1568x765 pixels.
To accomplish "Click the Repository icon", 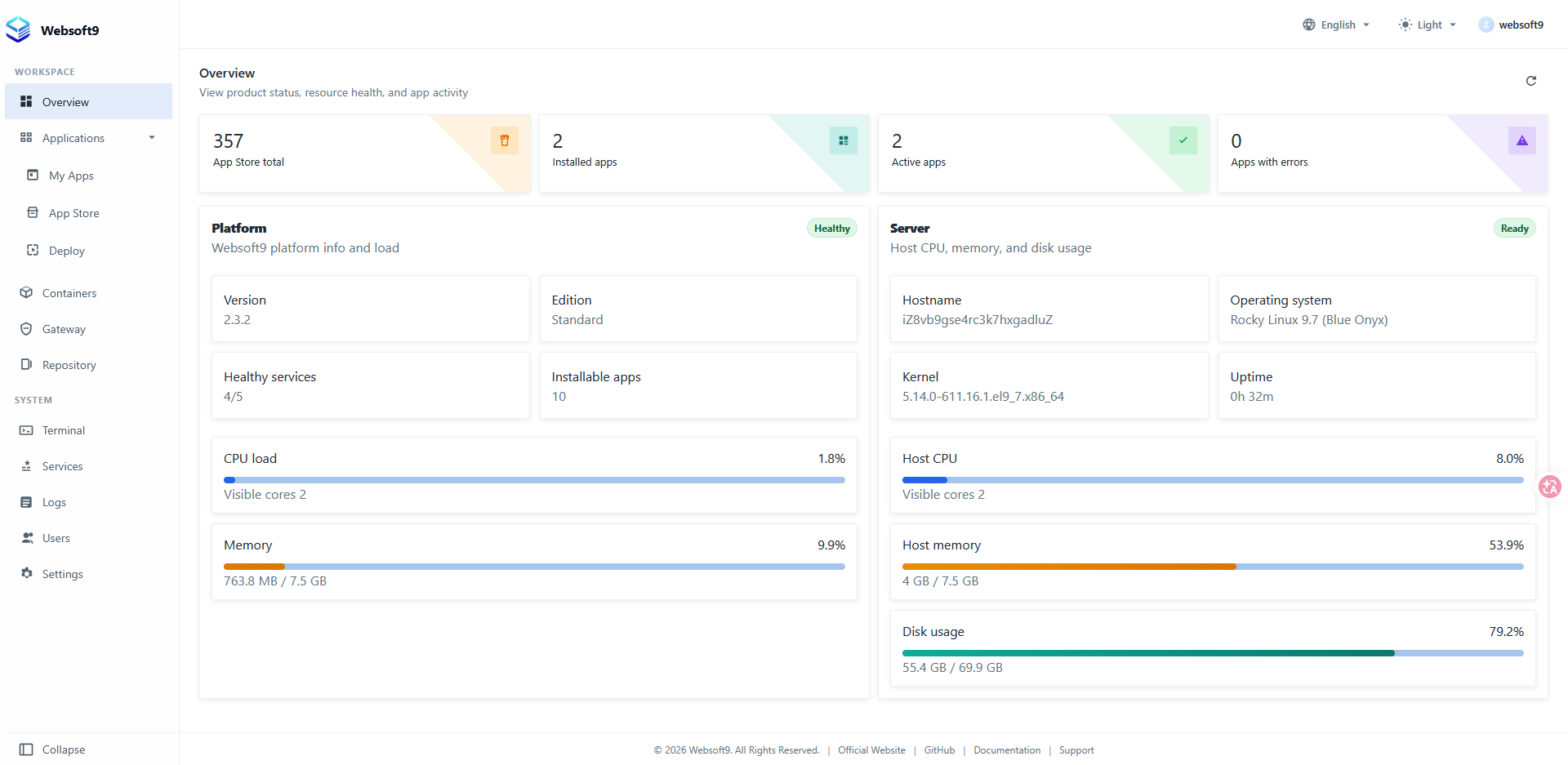I will [x=26, y=364].
